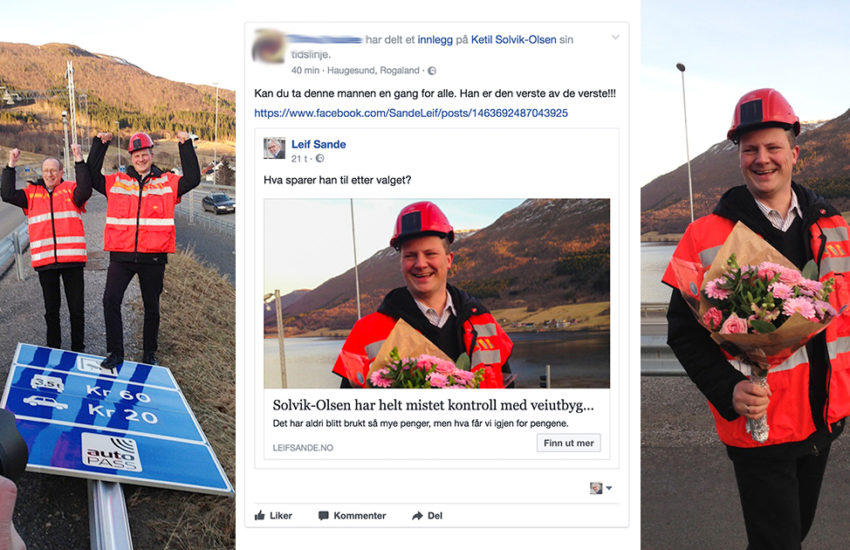Click the '21 t' shared post timestamp
The width and height of the screenshot is (850, 550).
coord(299,159)
